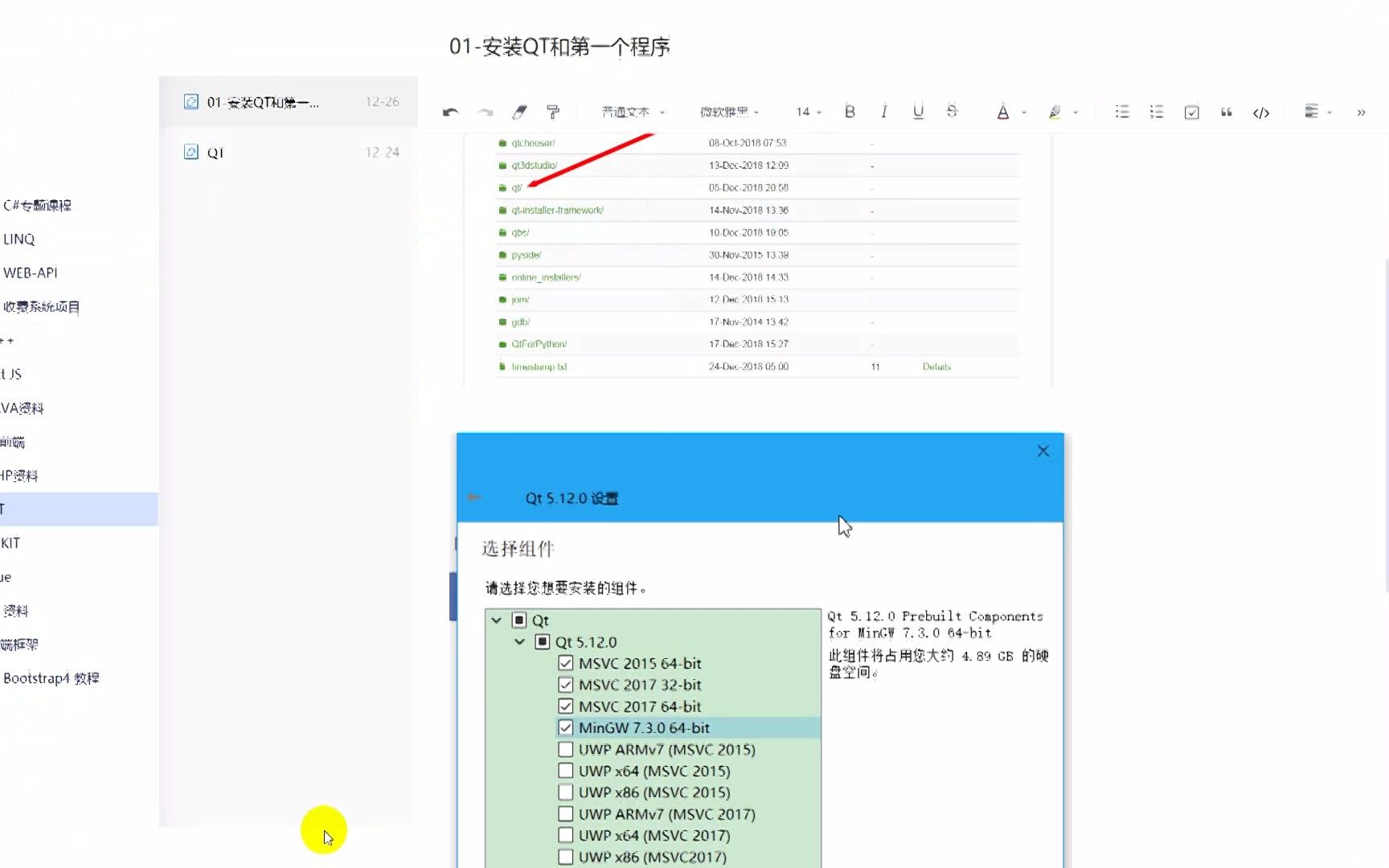Image resolution: width=1389 pixels, height=868 pixels.
Task: Toggle underline formatting
Action: tap(918, 112)
